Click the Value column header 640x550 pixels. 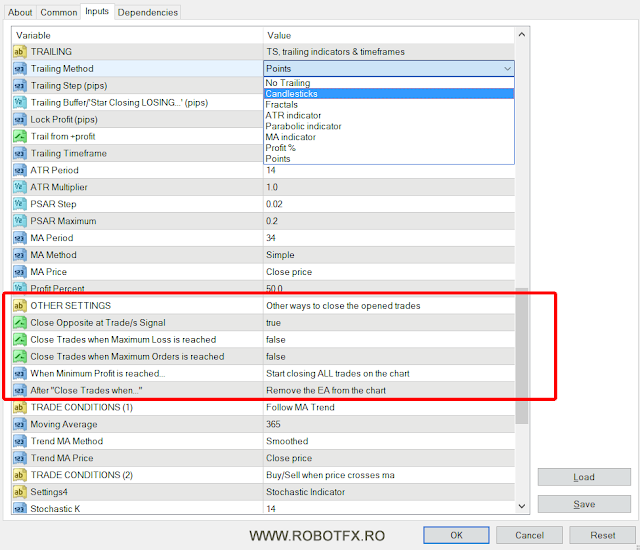point(389,35)
